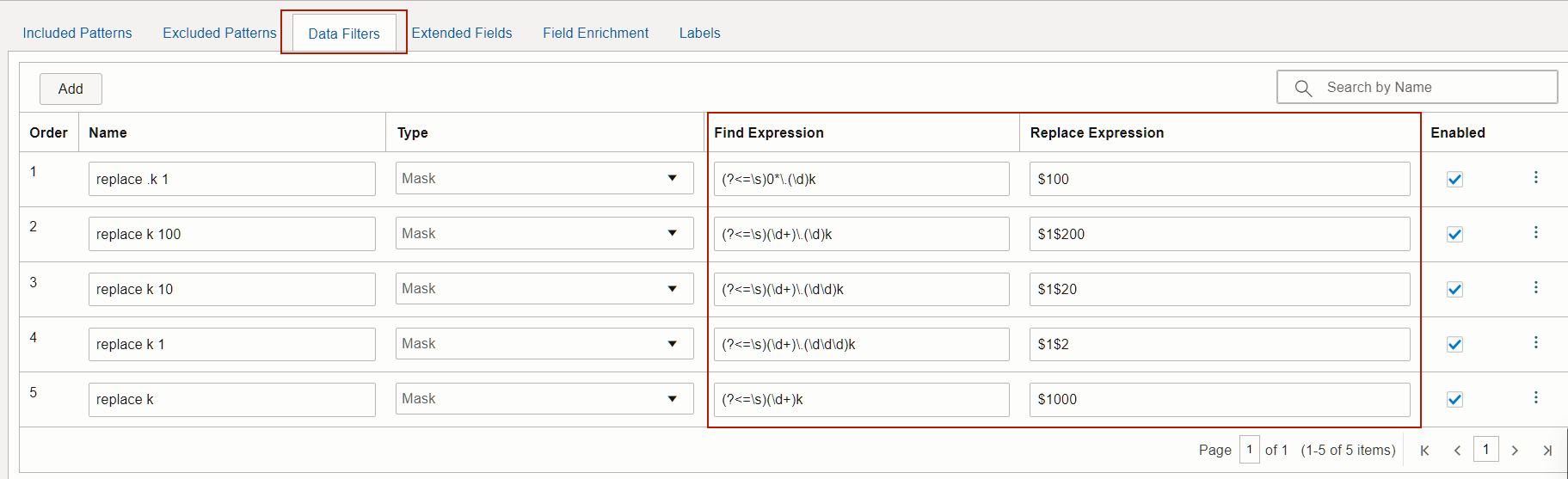Image resolution: width=1568 pixels, height=479 pixels.
Task: Expand Type dropdown for 'replace k 10'
Action: (x=544, y=288)
